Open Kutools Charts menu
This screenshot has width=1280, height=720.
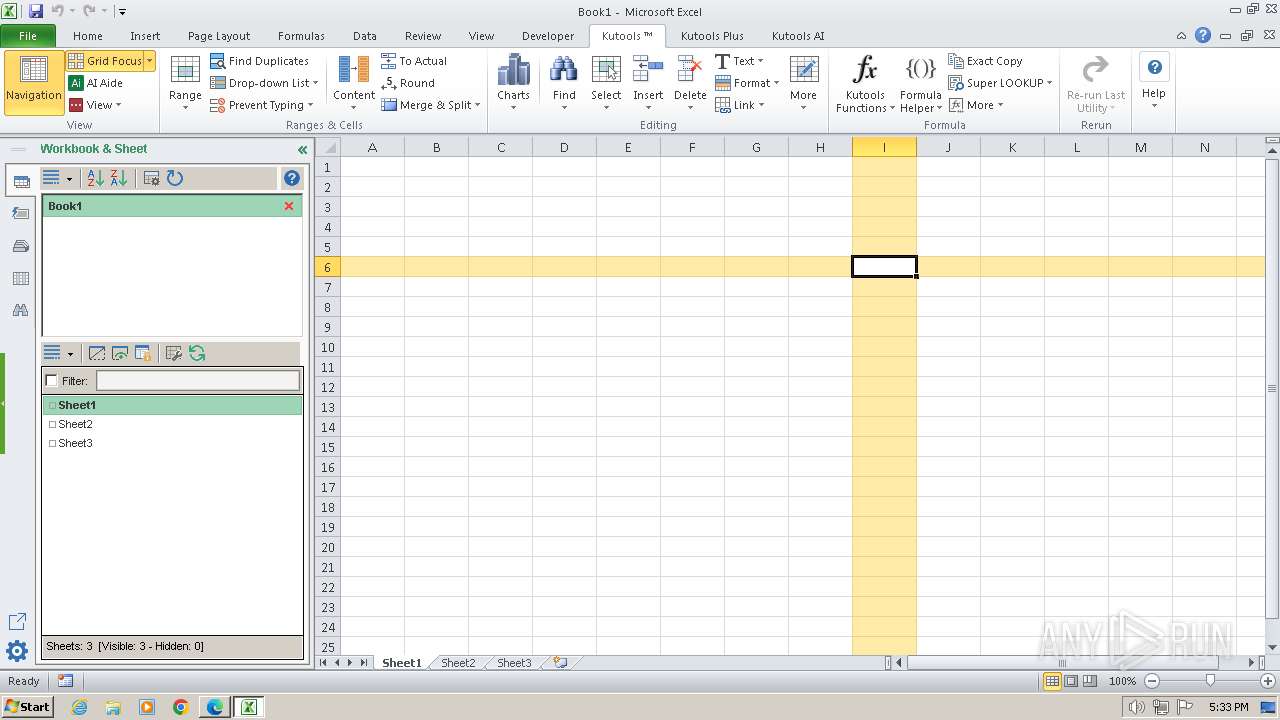513,82
